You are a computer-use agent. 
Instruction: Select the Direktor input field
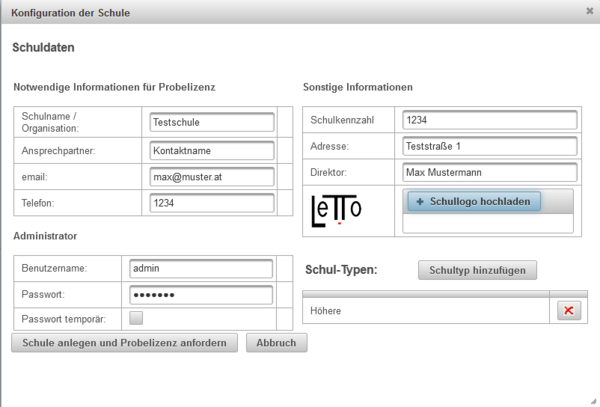click(489, 172)
